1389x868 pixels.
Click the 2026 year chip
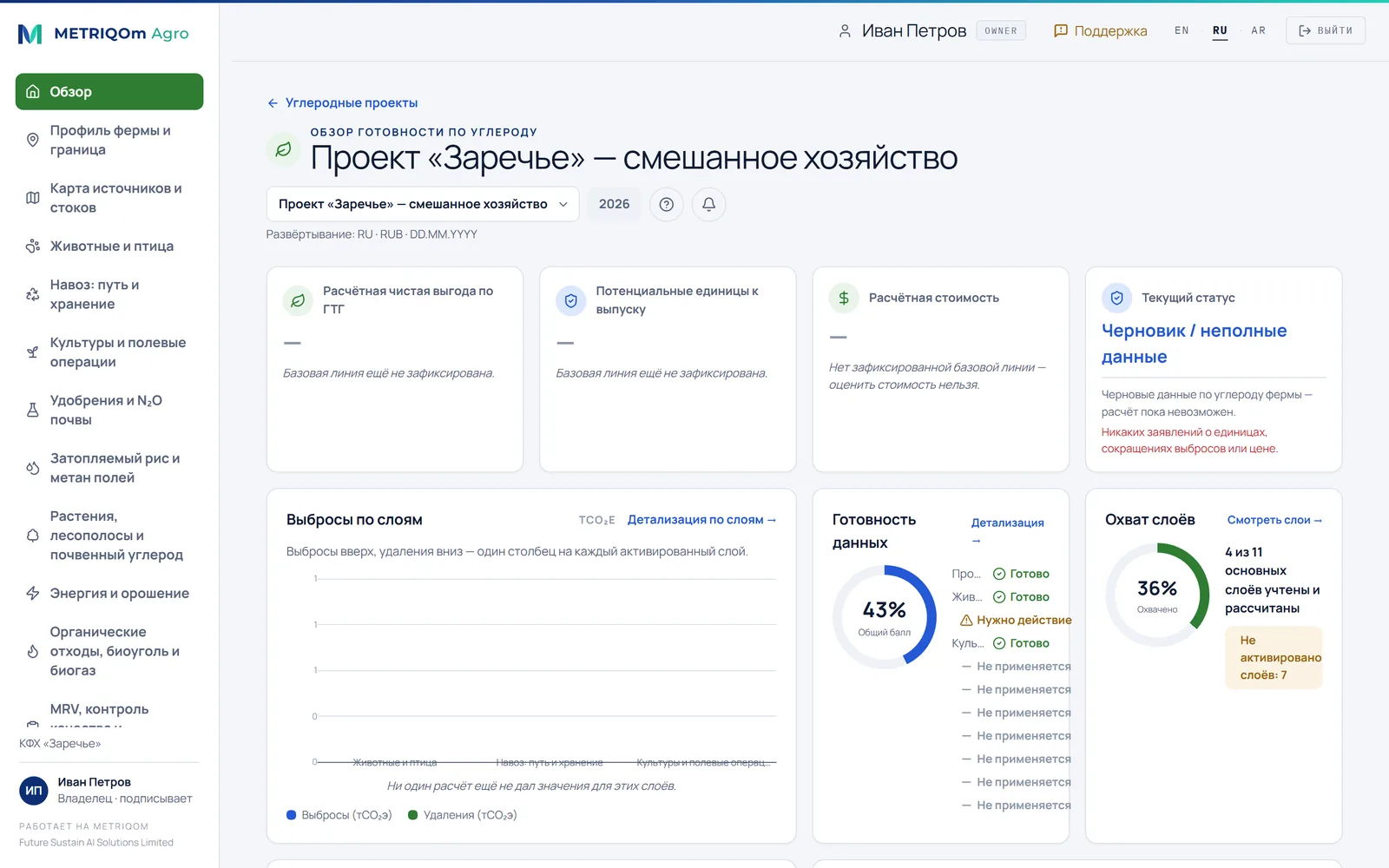coord(615,204)
